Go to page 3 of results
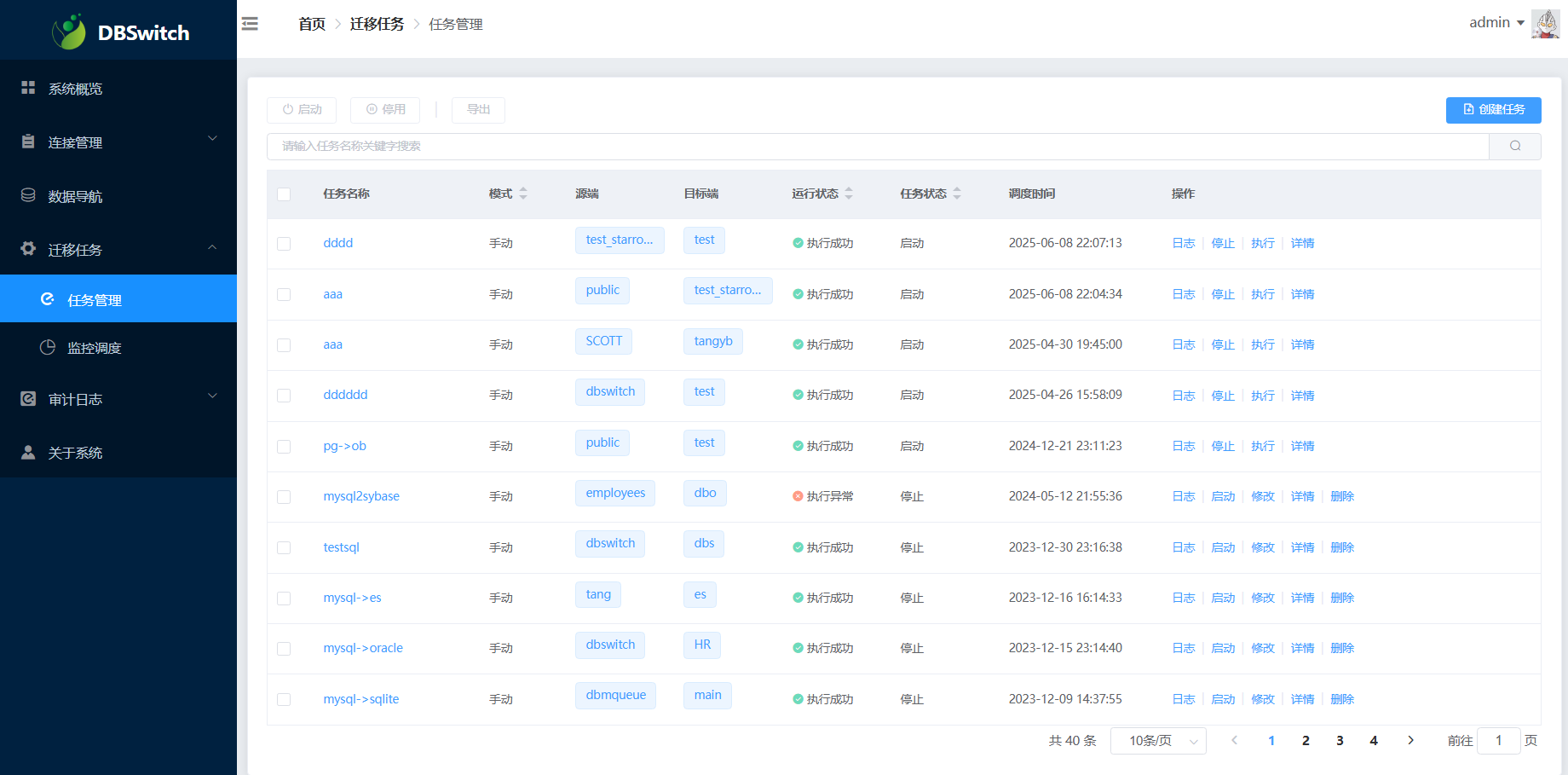Viewport: 1568px width, 775px height. (1340, 740)
